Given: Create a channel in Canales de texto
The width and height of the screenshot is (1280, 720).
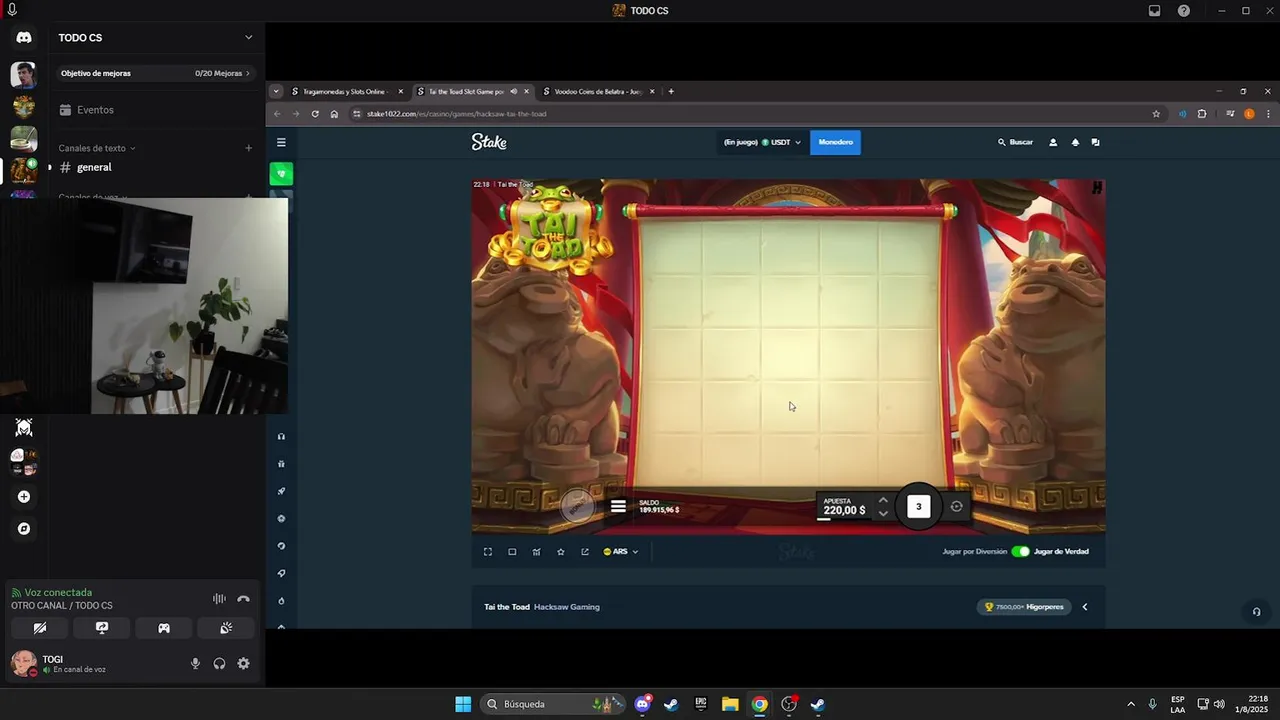Looking at the screenshot, I should (x=249, y=148).
